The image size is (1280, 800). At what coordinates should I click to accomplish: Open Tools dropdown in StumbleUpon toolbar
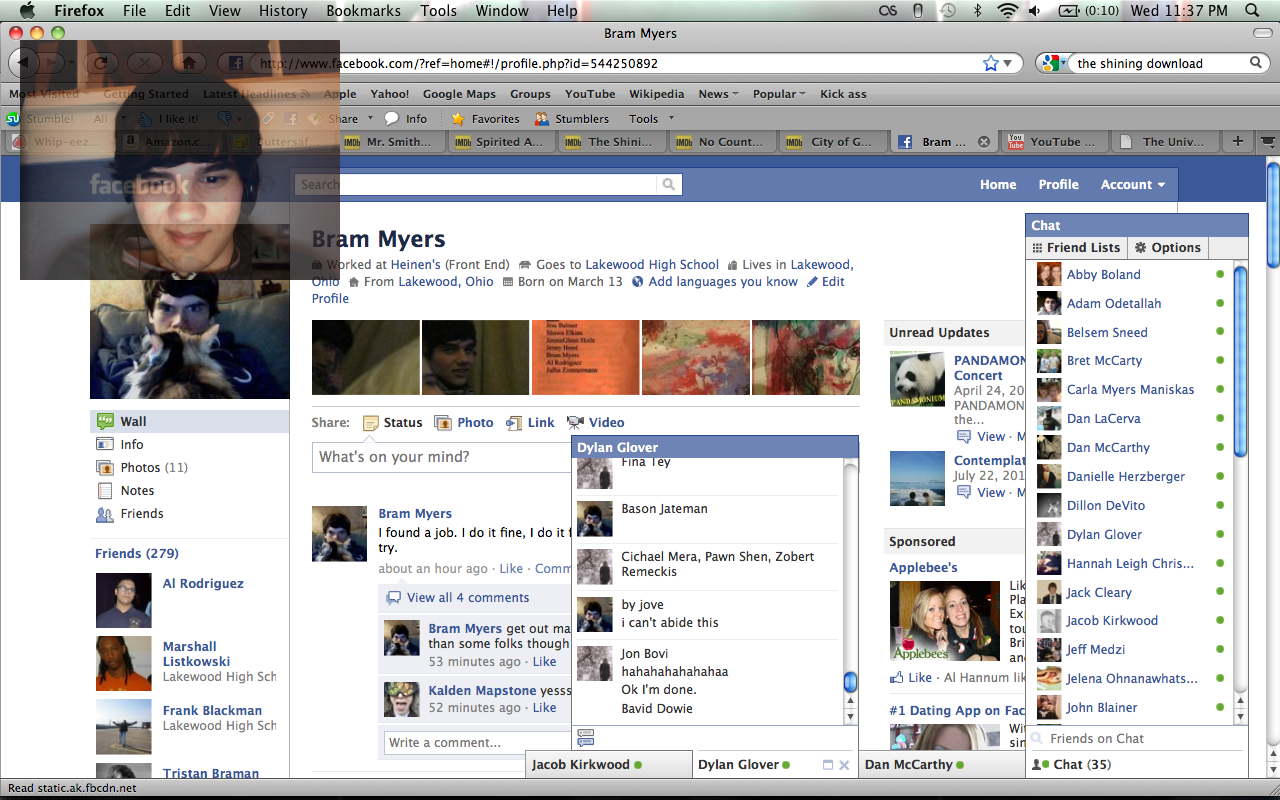coord(651,118)
